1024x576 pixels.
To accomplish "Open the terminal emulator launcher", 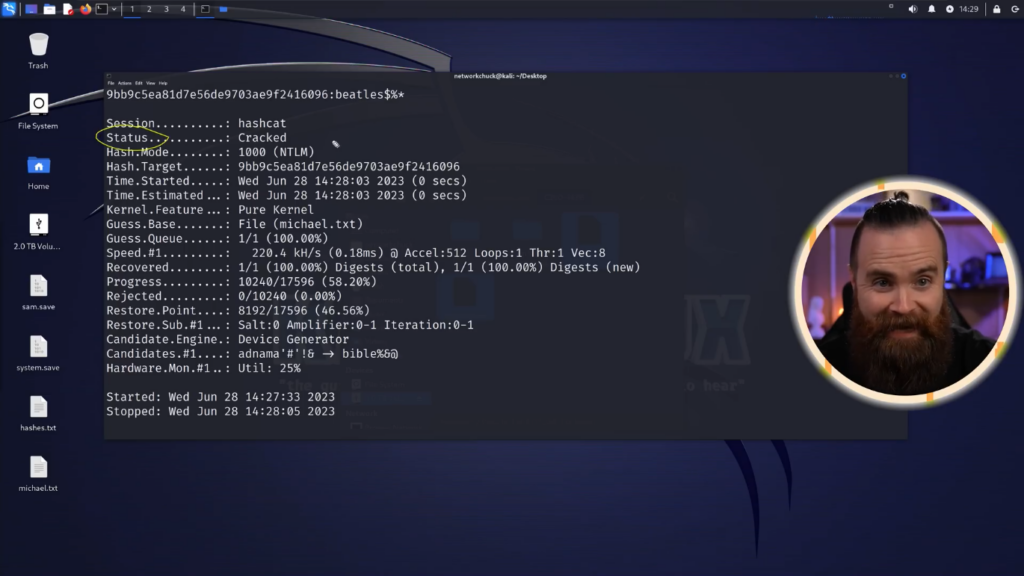I will [x=102, y=9].
